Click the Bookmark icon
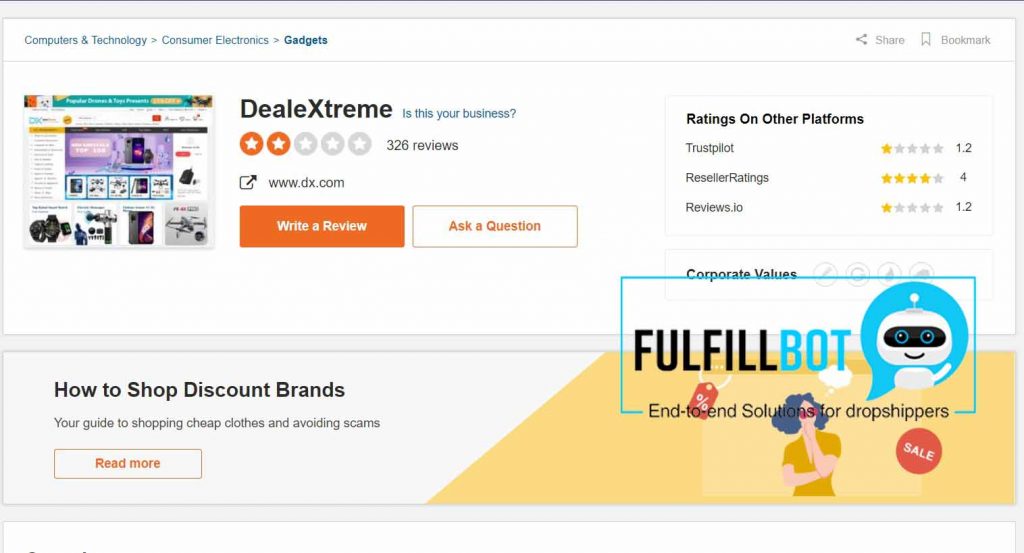1024x553 pixels. point(926,40)
